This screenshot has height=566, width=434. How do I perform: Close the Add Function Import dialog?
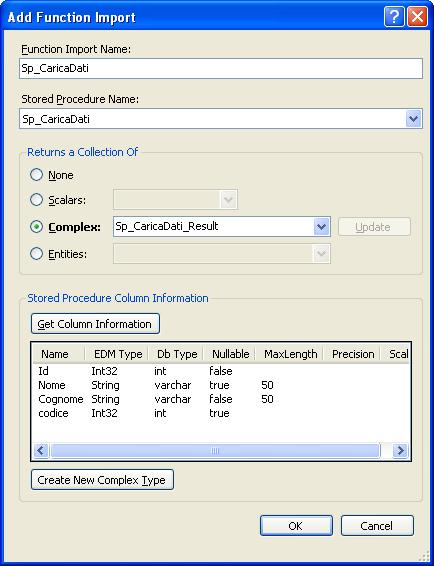[417, 17]
